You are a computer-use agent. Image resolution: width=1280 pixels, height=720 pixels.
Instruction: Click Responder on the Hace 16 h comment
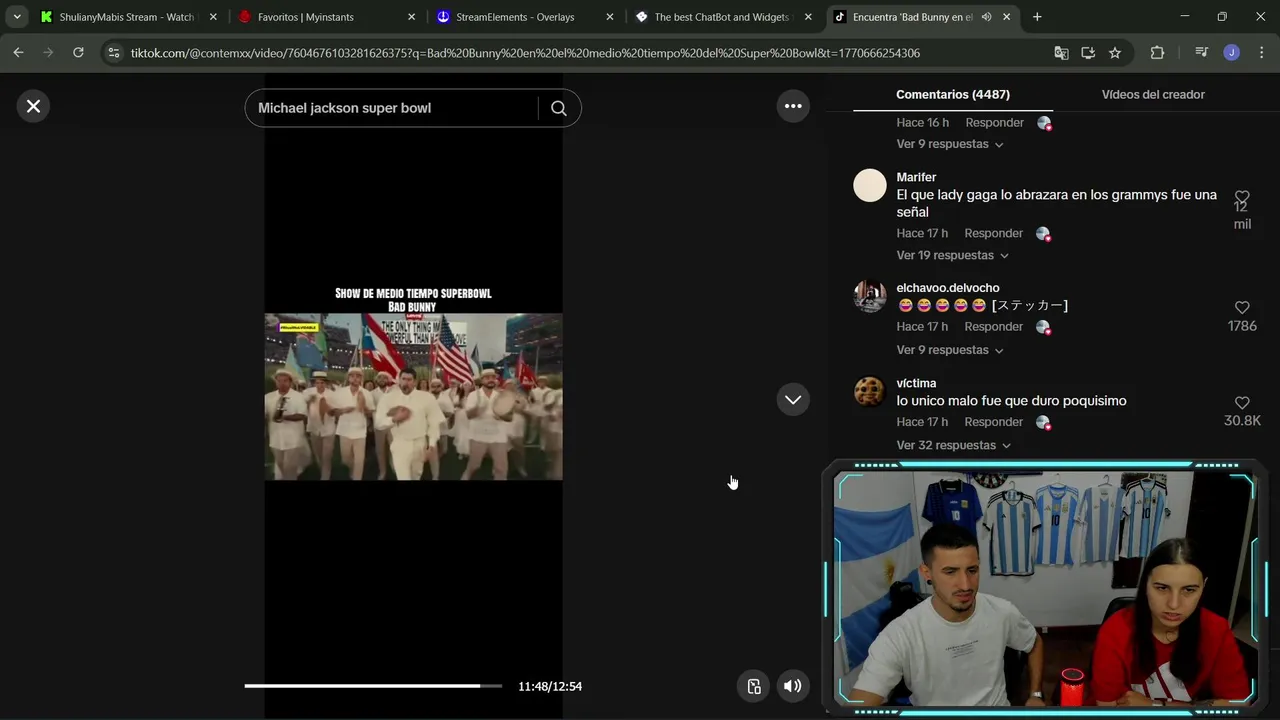coord(994,122)
